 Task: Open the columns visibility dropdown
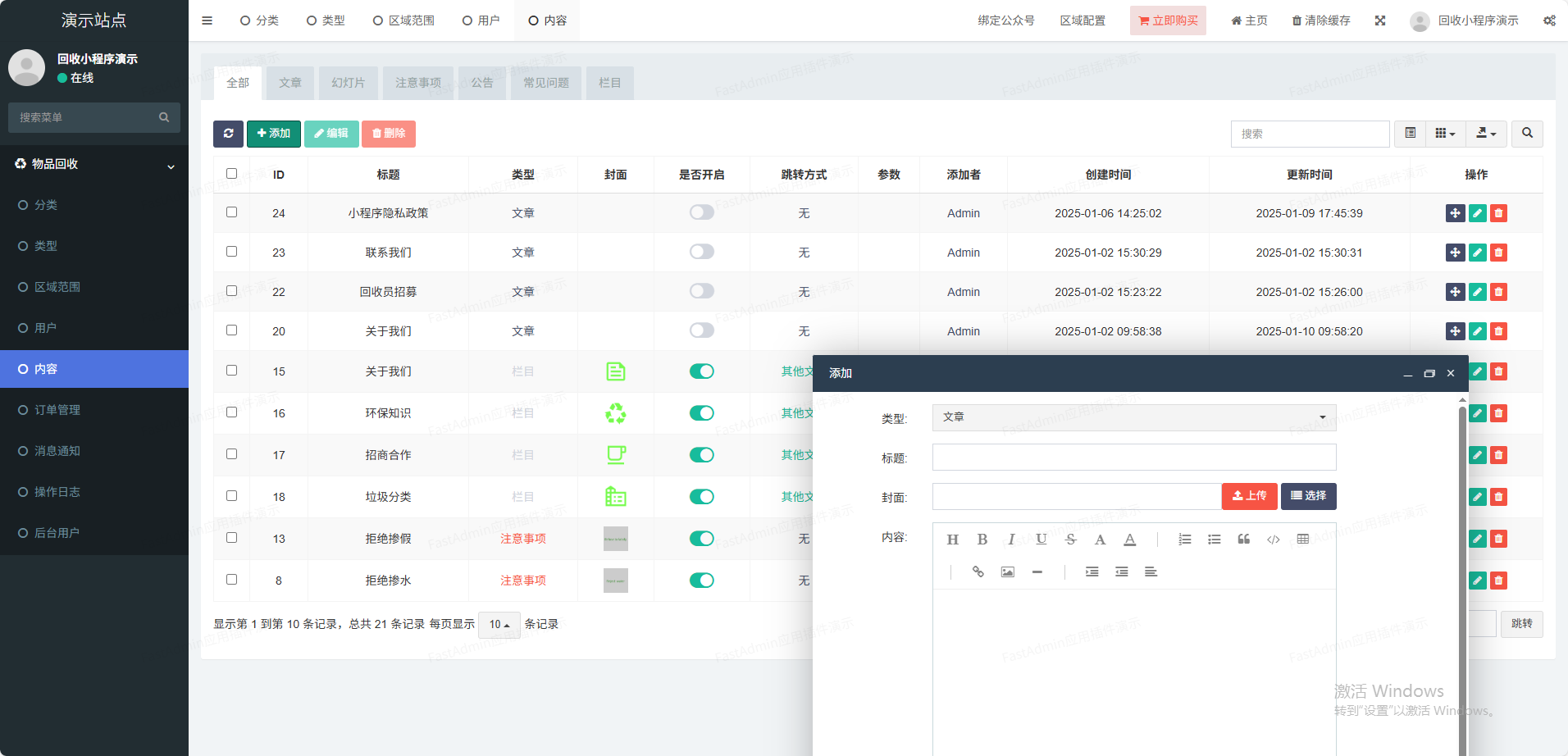coord(1445,134)
